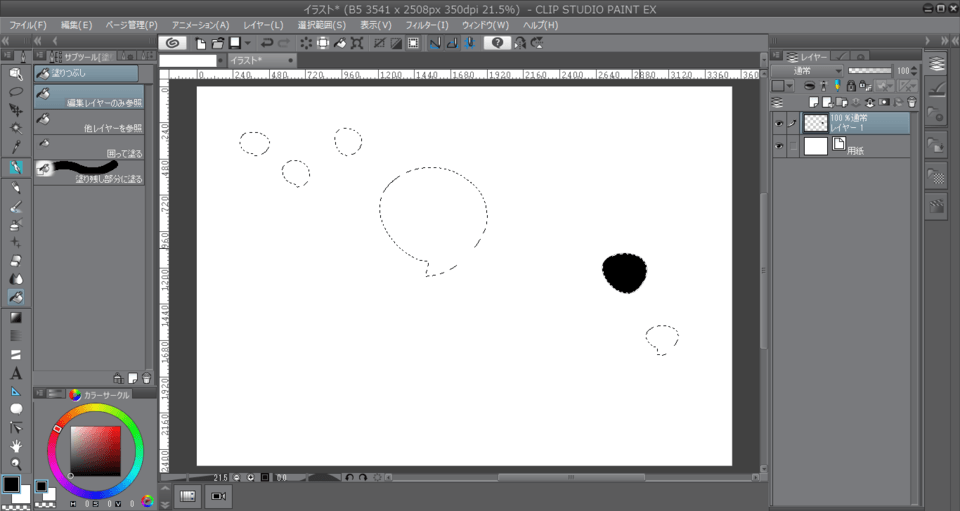The image size is (960, 511).
Task: Click New raster layer icon in Layer panel
Action: (814, 102)
